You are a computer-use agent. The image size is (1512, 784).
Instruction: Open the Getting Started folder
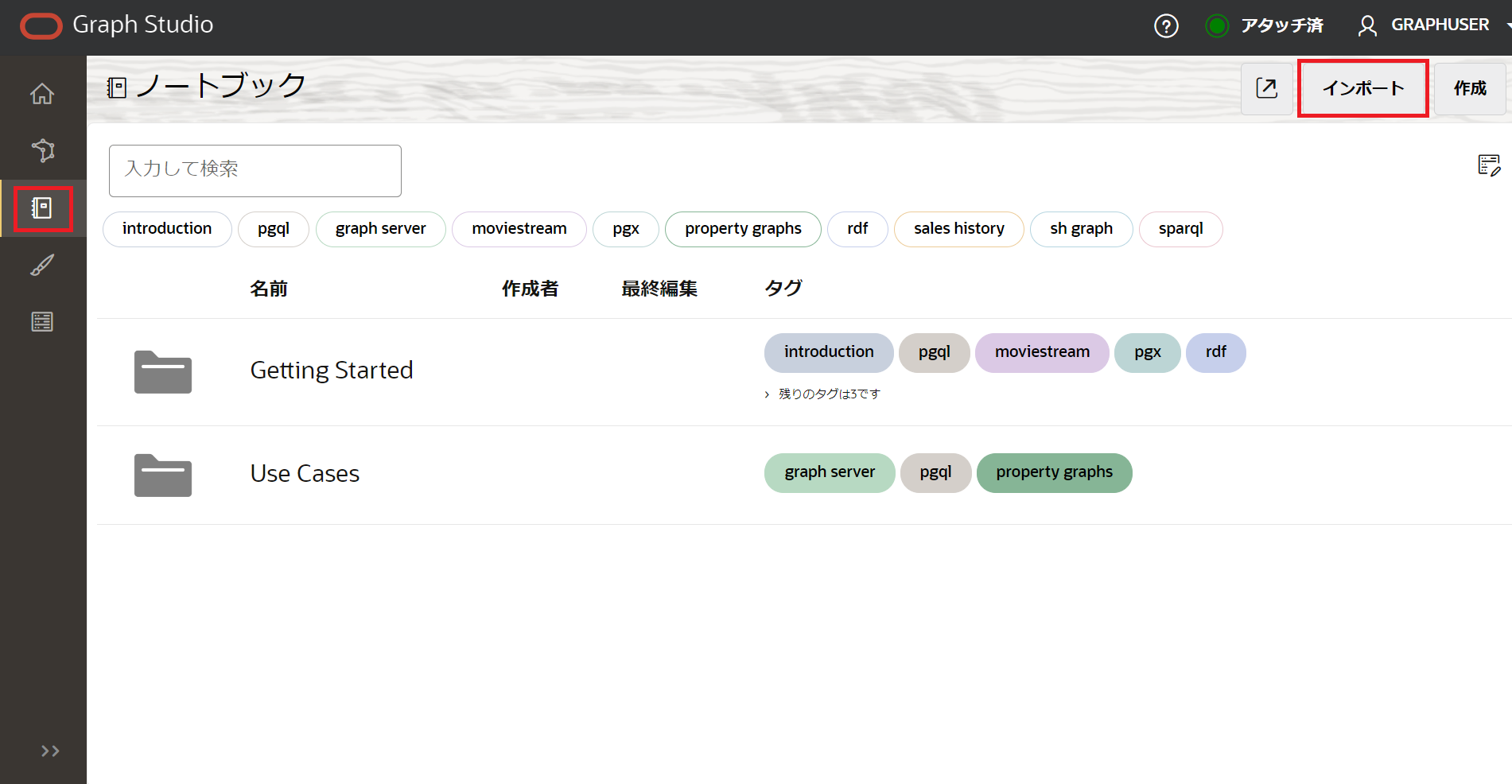point(331,371)
